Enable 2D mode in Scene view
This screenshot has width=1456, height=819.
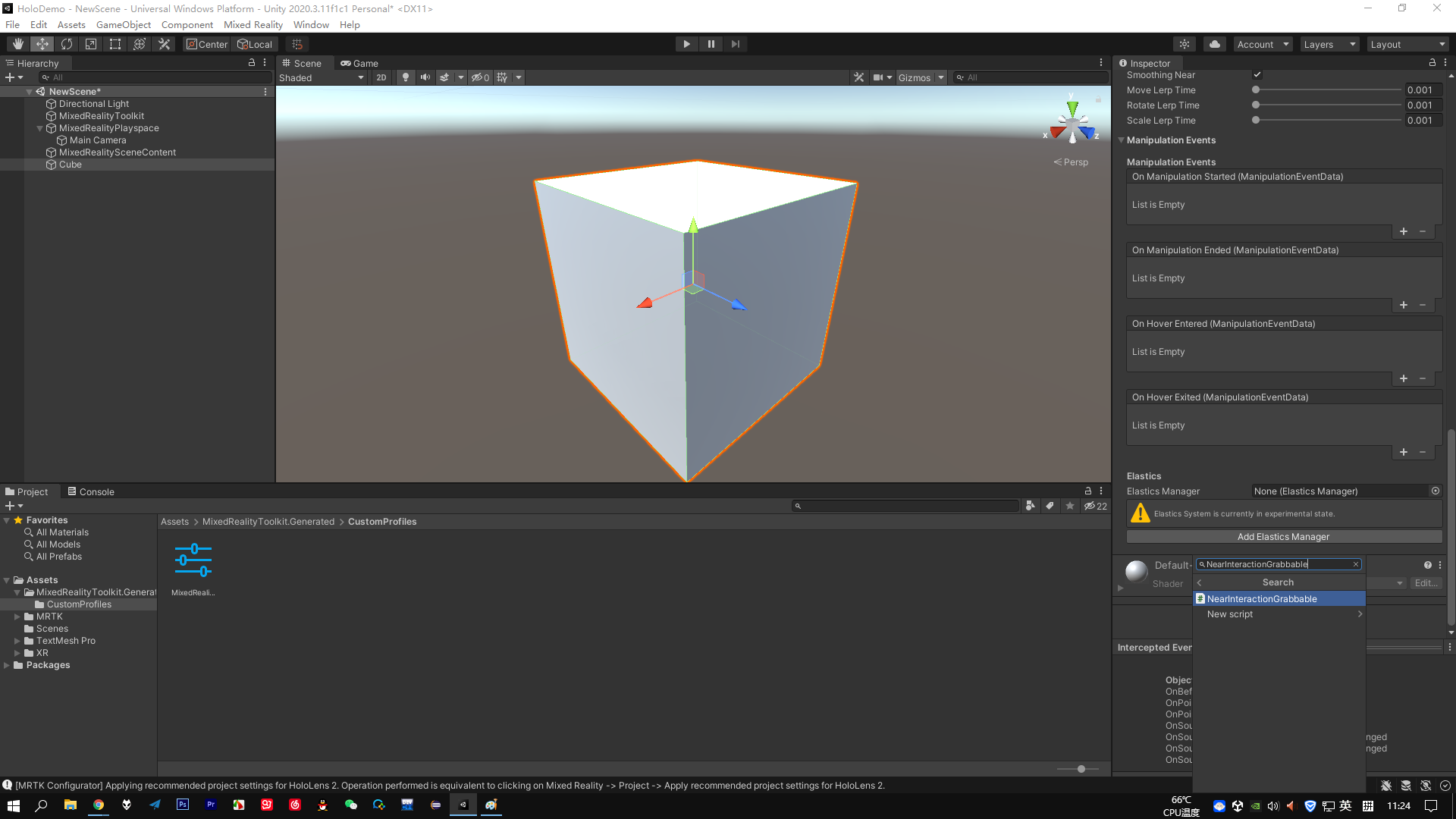pos(381,77)
